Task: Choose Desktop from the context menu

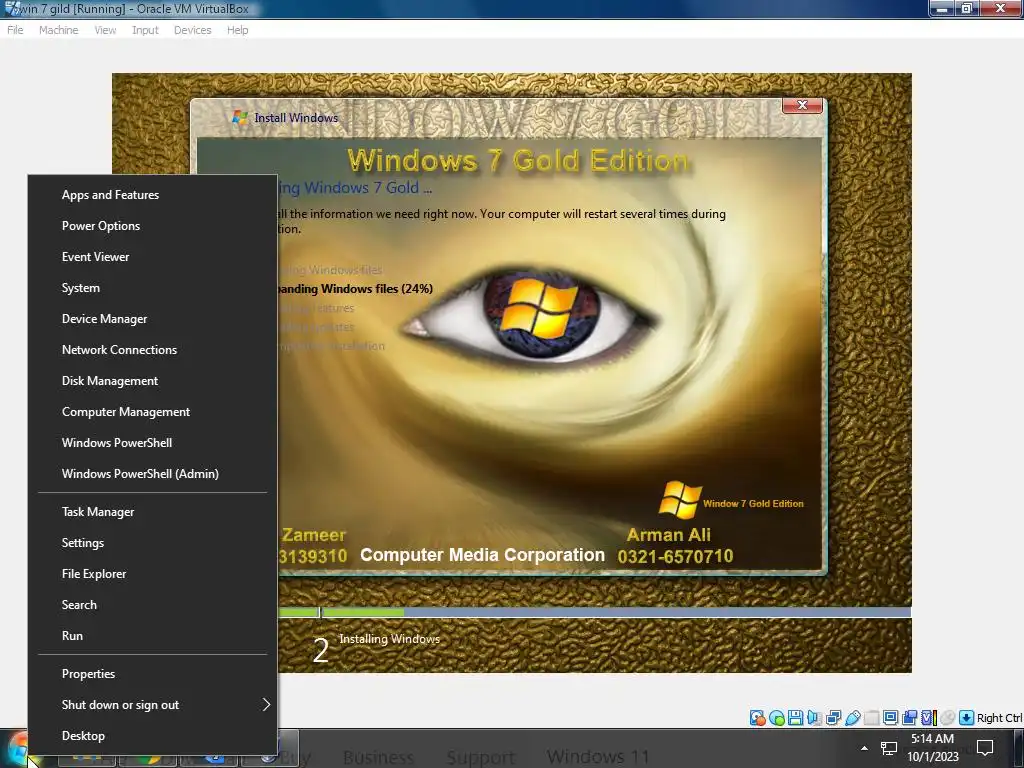Action: tap(153, 736)
